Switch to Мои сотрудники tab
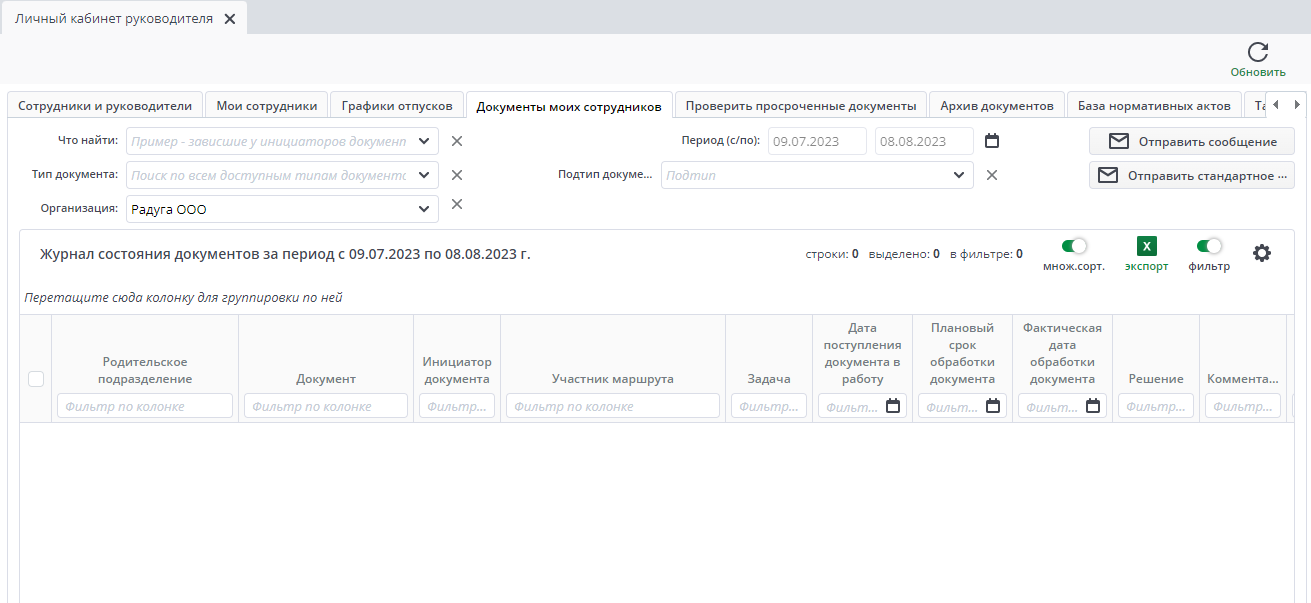 pyautogui.click(x=267, y=105)
